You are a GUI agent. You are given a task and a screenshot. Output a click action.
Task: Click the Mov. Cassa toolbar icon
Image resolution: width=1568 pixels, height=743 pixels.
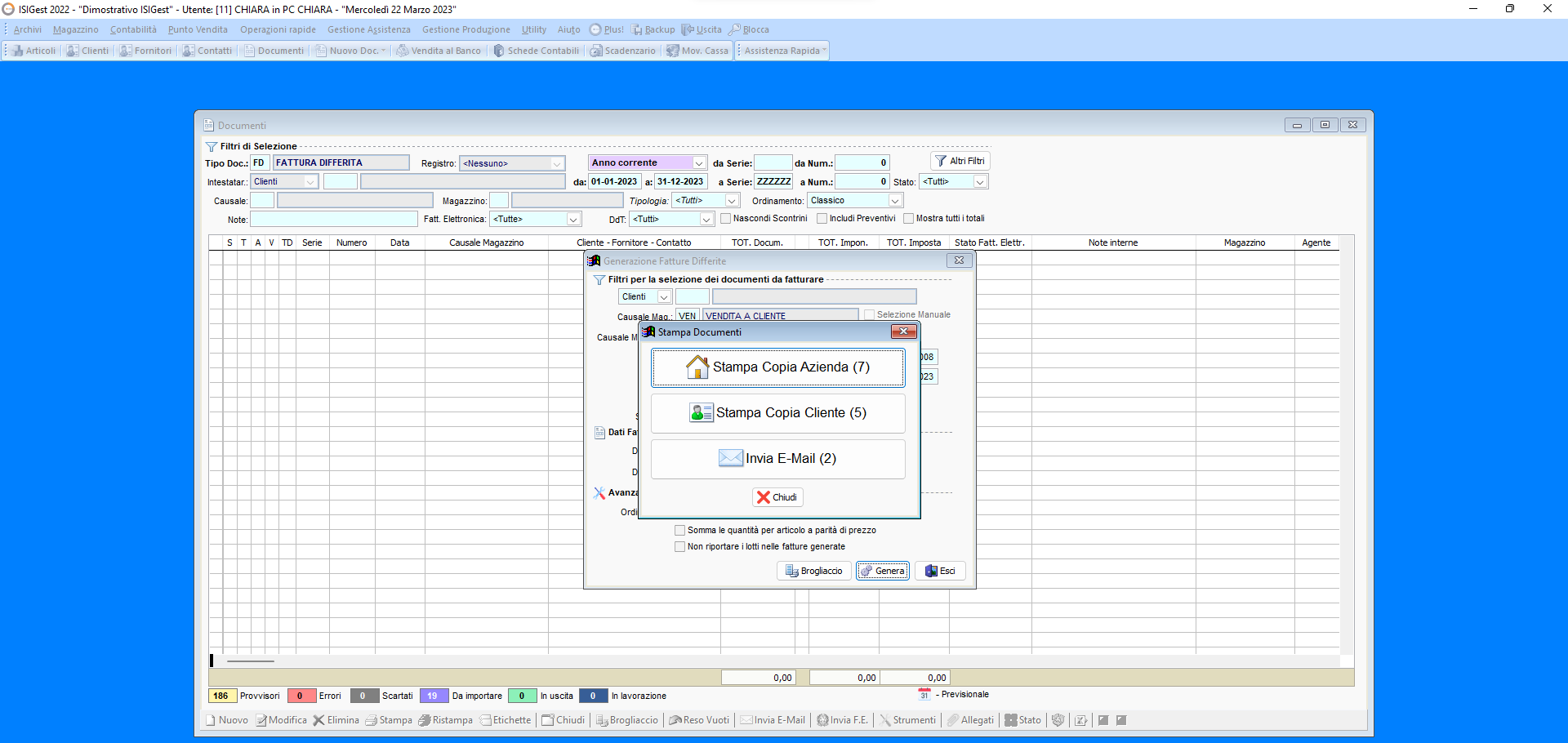coord(673,51)
